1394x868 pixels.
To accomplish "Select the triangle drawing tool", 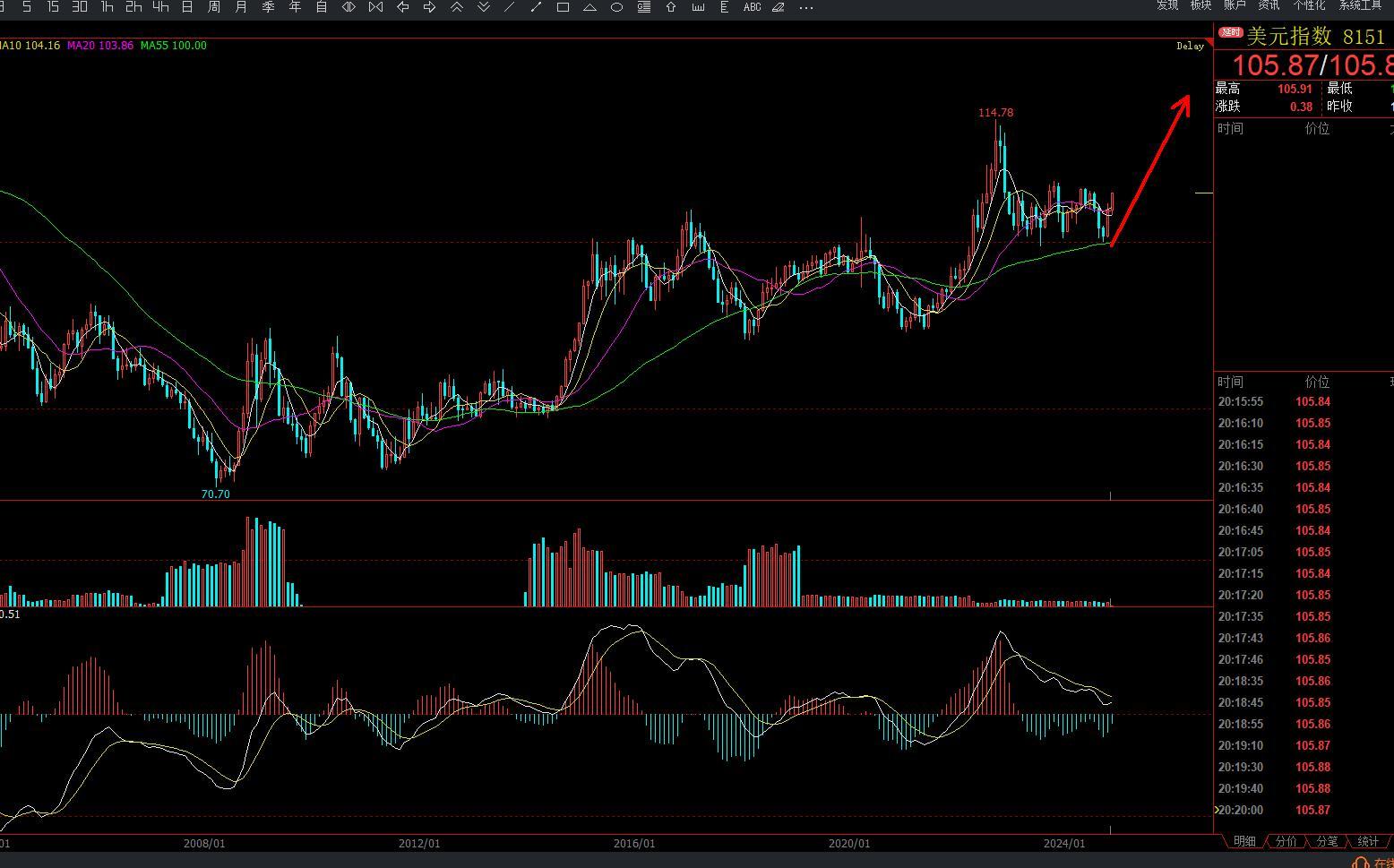I will (x=590, y=7).
